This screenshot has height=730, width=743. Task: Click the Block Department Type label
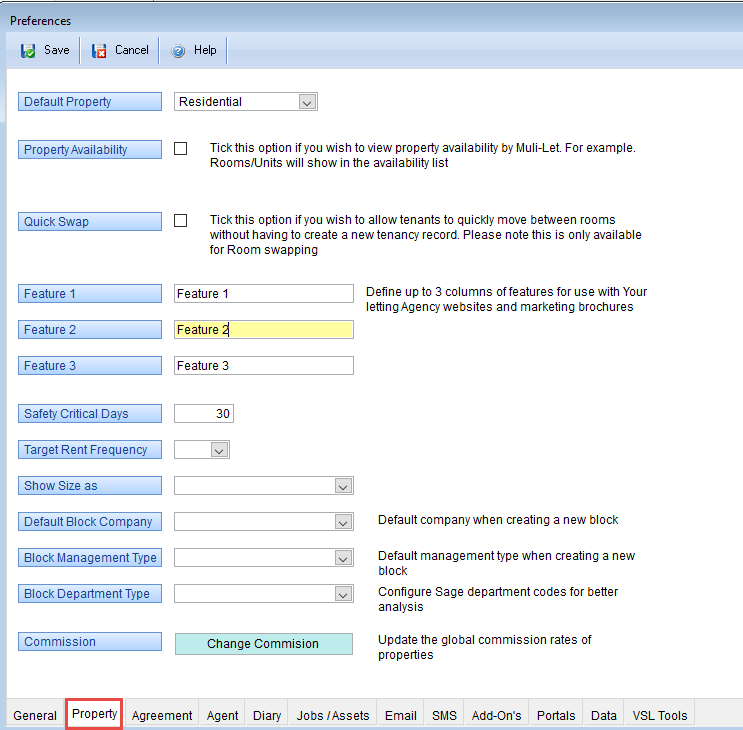(x=90, y=594)
